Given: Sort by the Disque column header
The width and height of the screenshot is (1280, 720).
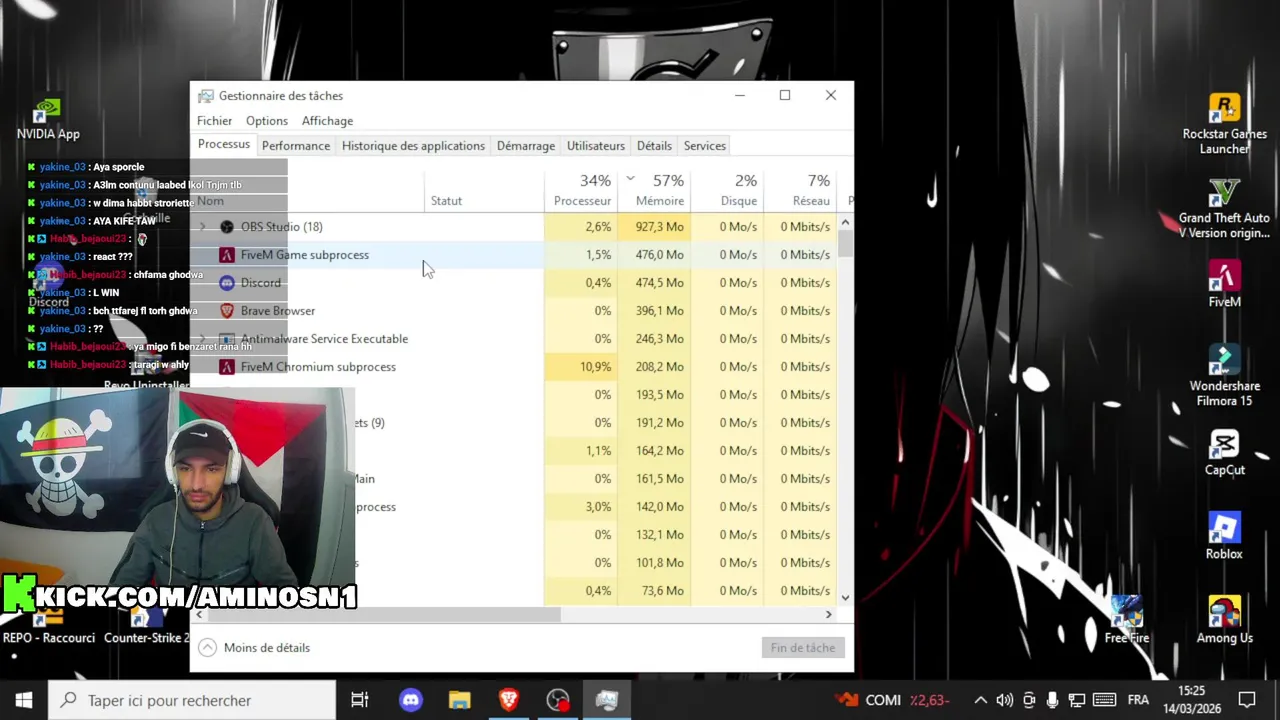Looking at the screenshot, I should point(728,190).
